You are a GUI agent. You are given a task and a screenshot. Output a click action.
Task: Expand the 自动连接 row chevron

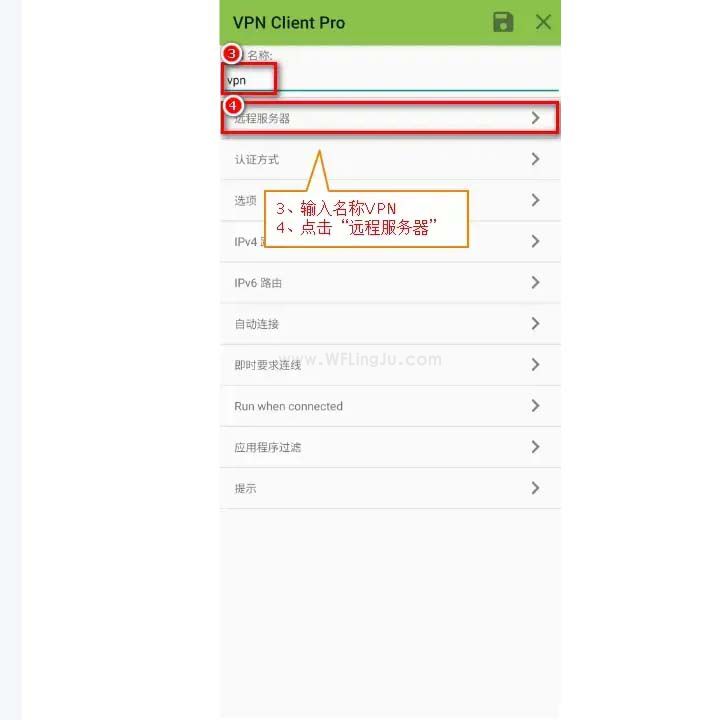pyautogui.click(x=535, y=324)
